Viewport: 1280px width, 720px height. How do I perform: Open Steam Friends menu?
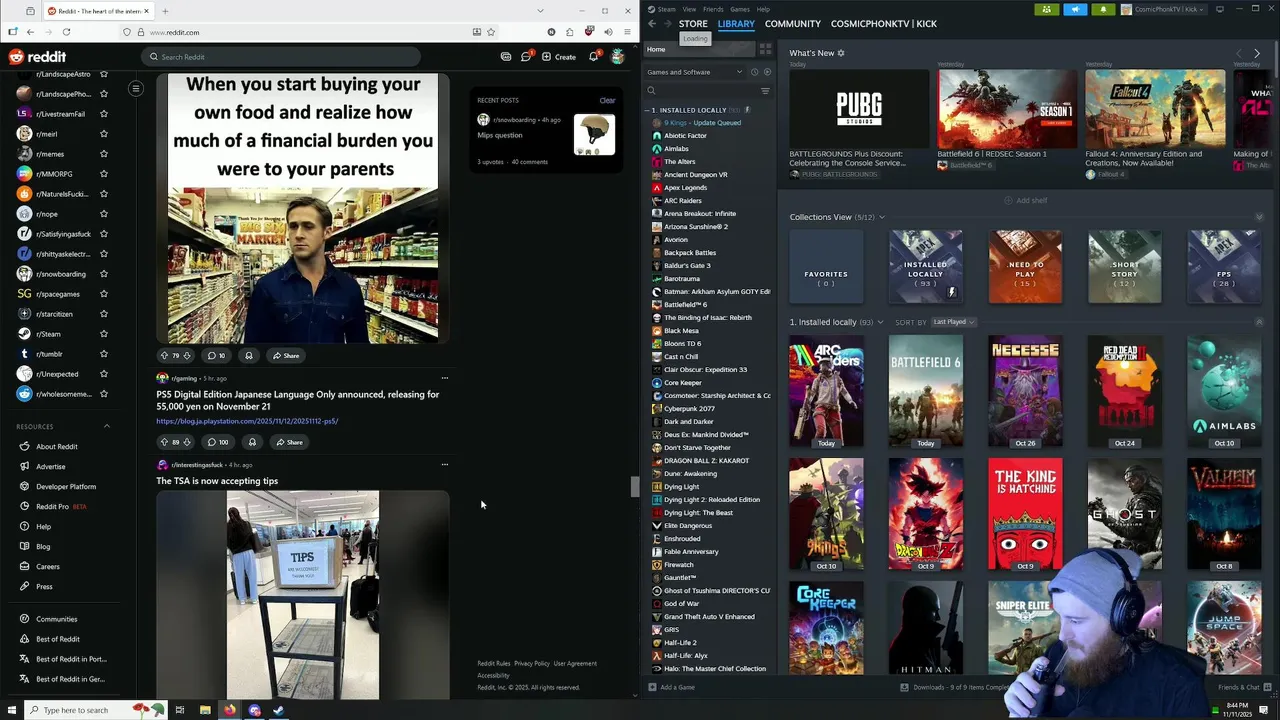713,9
